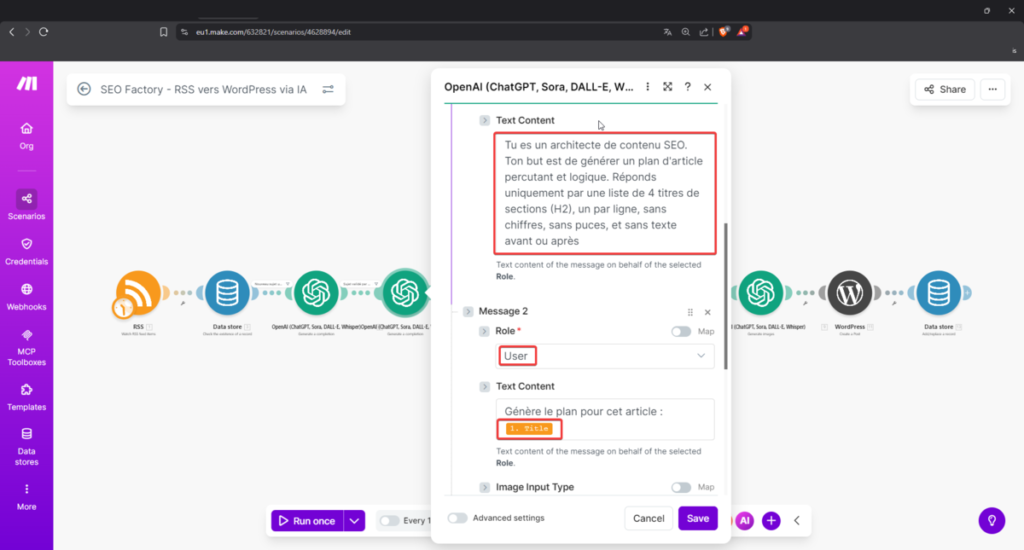Open Credentials in the left sidebar
Viewport: 1024px width, 550px height.
coord(26,250)
